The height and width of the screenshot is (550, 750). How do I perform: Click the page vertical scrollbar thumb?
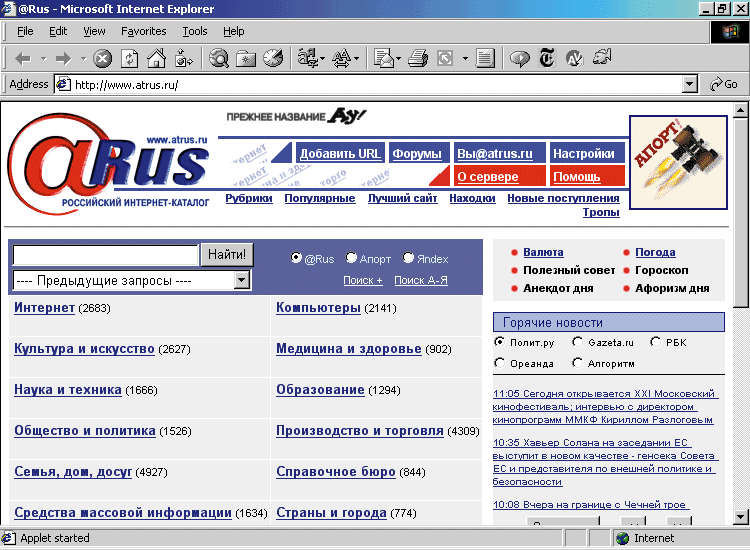[x=740, y=213]
